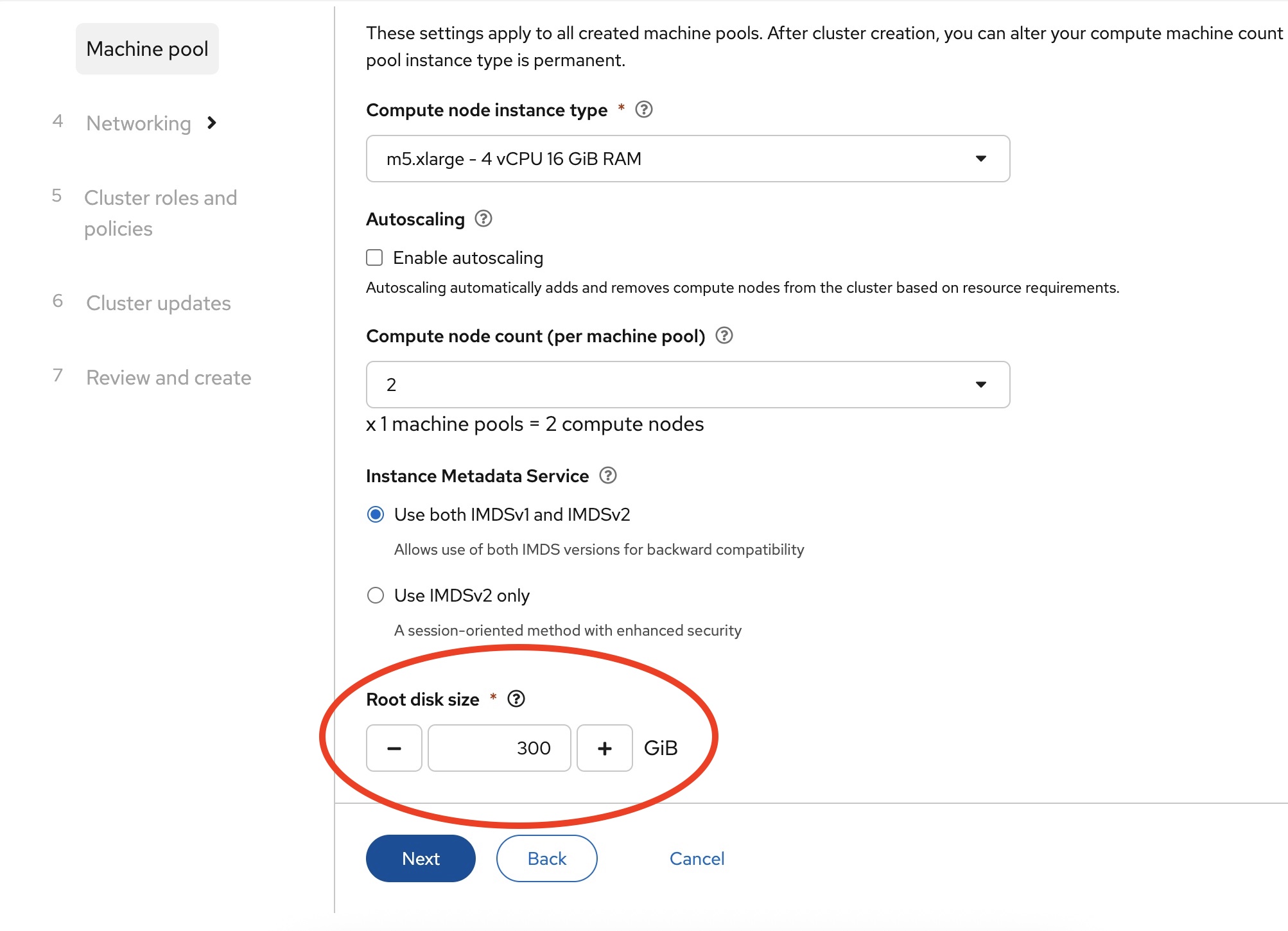Click the Next button
The width and height of the screenshot is (1288, 931).
[x=421, y=858]
